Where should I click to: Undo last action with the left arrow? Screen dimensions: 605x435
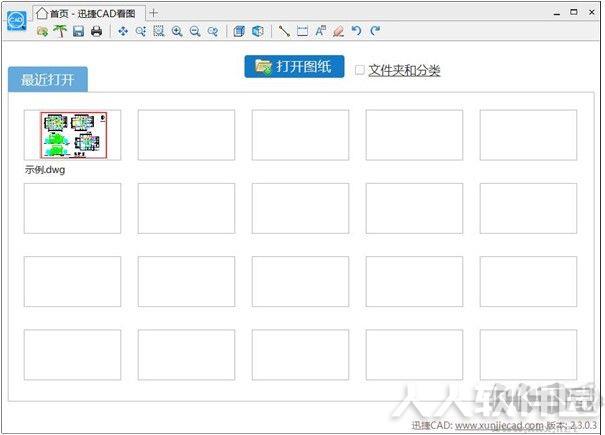(x=357, y=31)
